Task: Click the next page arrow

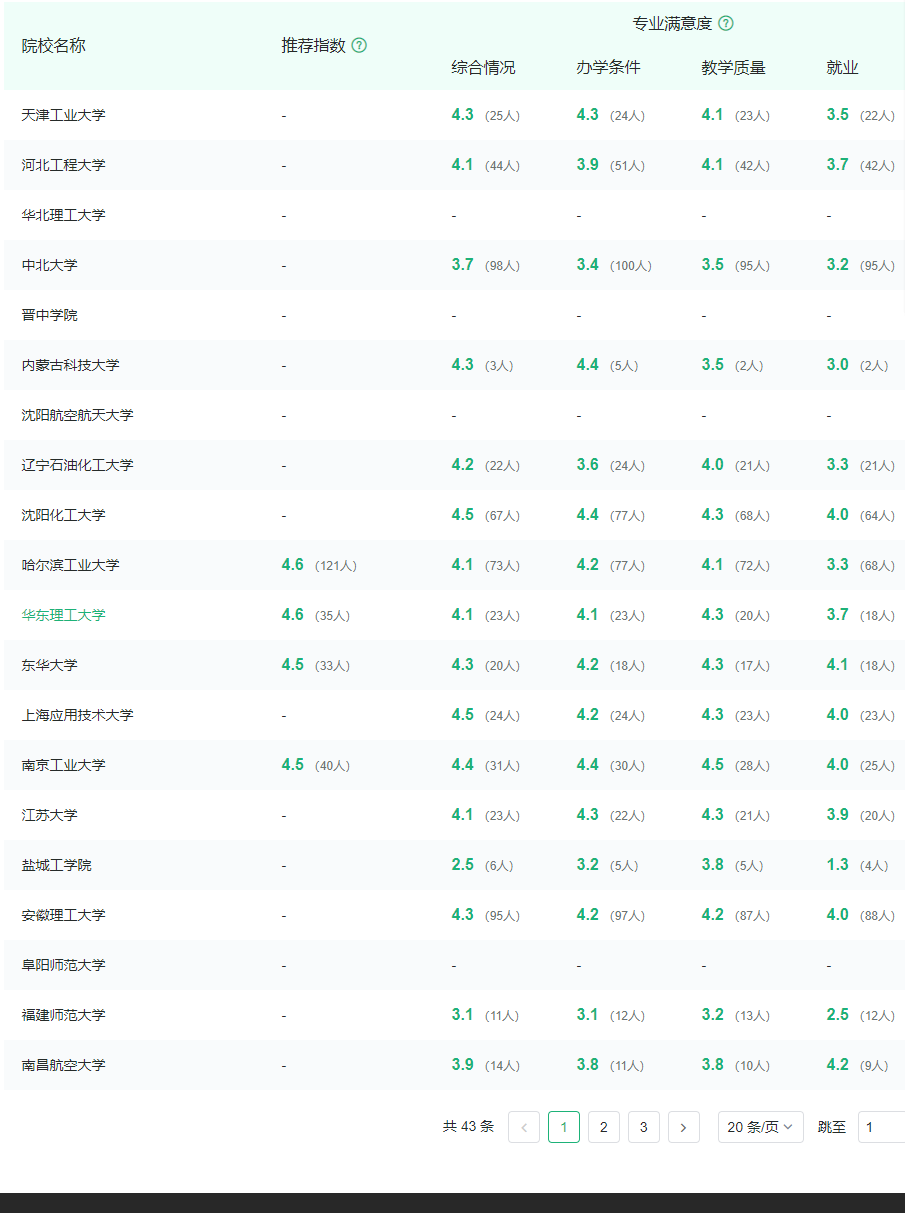Action: (684, 1127)
